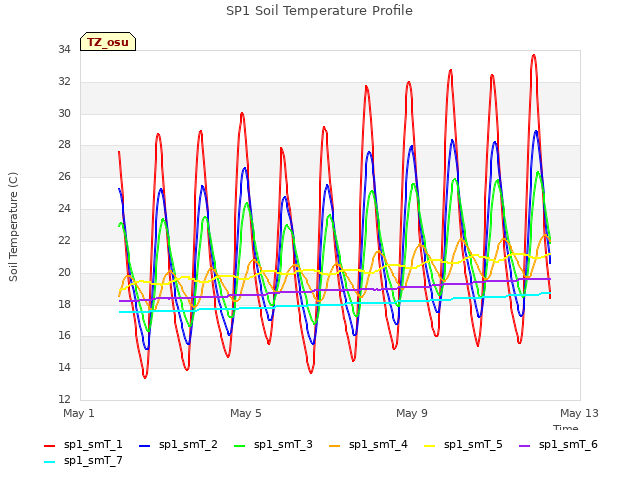Click the 30 y-axis tick label
Screen dimensions: 640x480
coord(64,113)
